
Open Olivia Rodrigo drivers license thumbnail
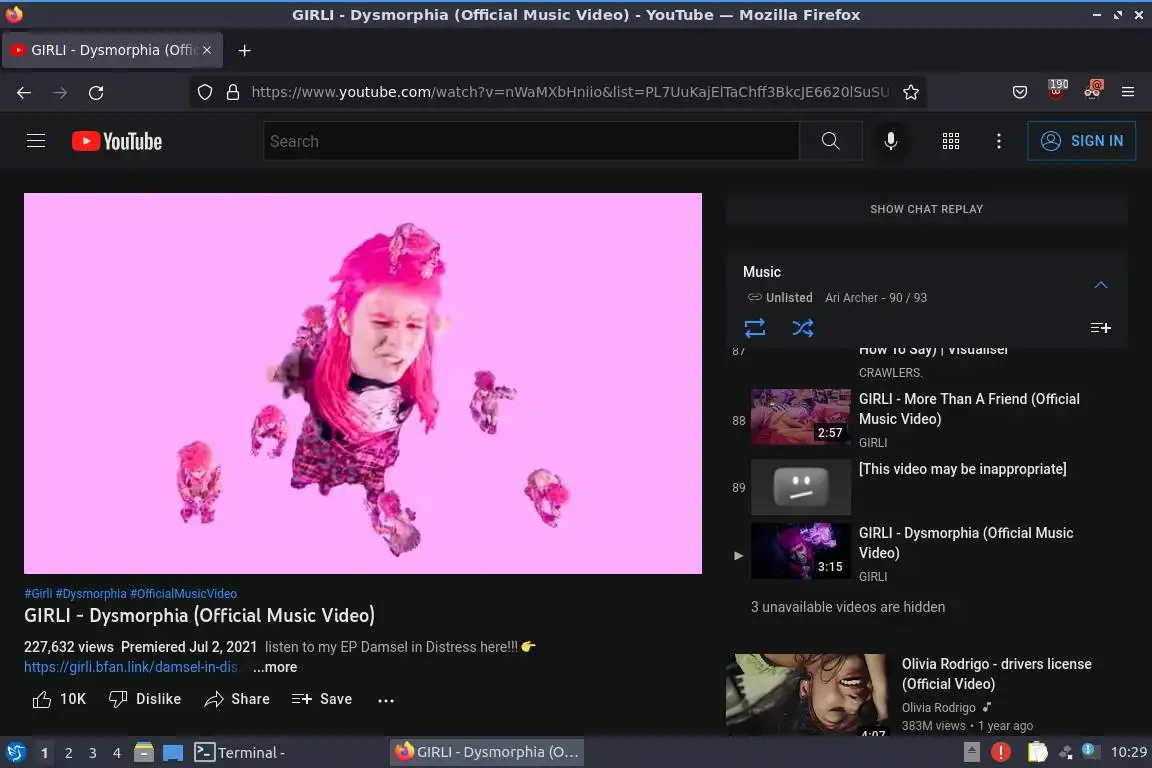click(x=806, y=695)
